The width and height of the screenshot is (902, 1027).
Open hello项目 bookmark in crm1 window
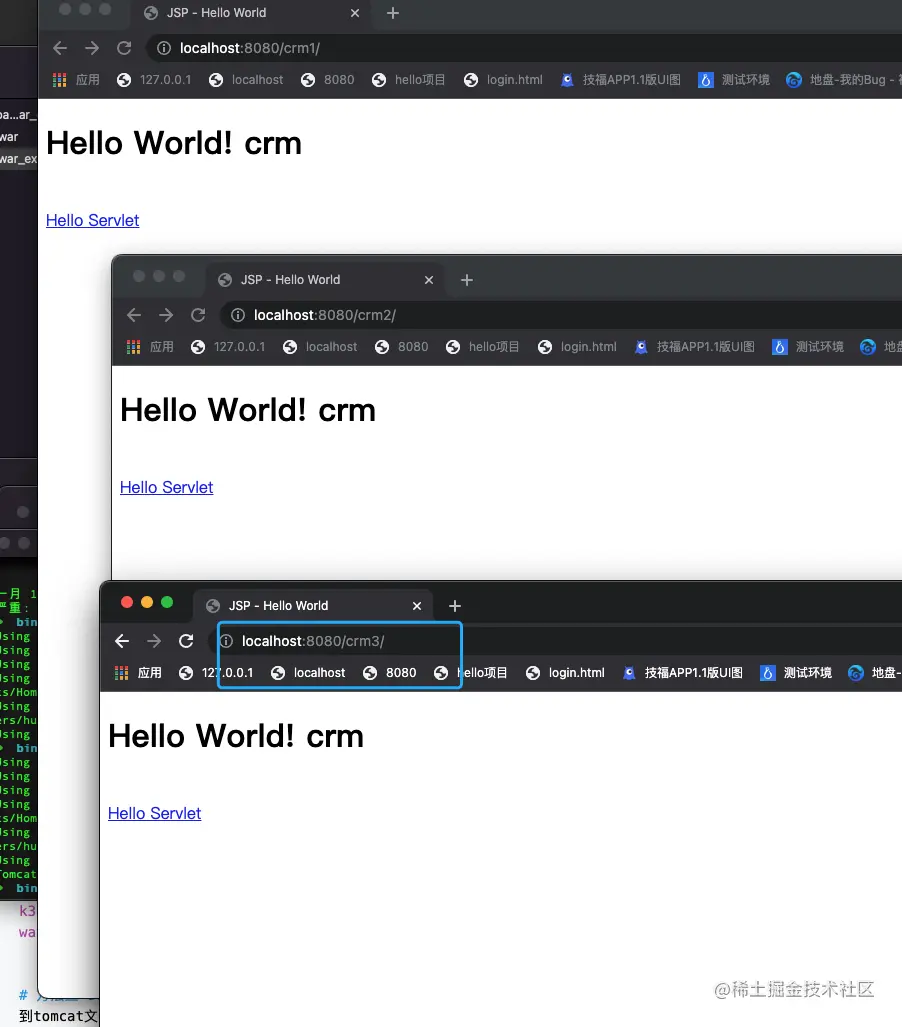tap(408, 80)
